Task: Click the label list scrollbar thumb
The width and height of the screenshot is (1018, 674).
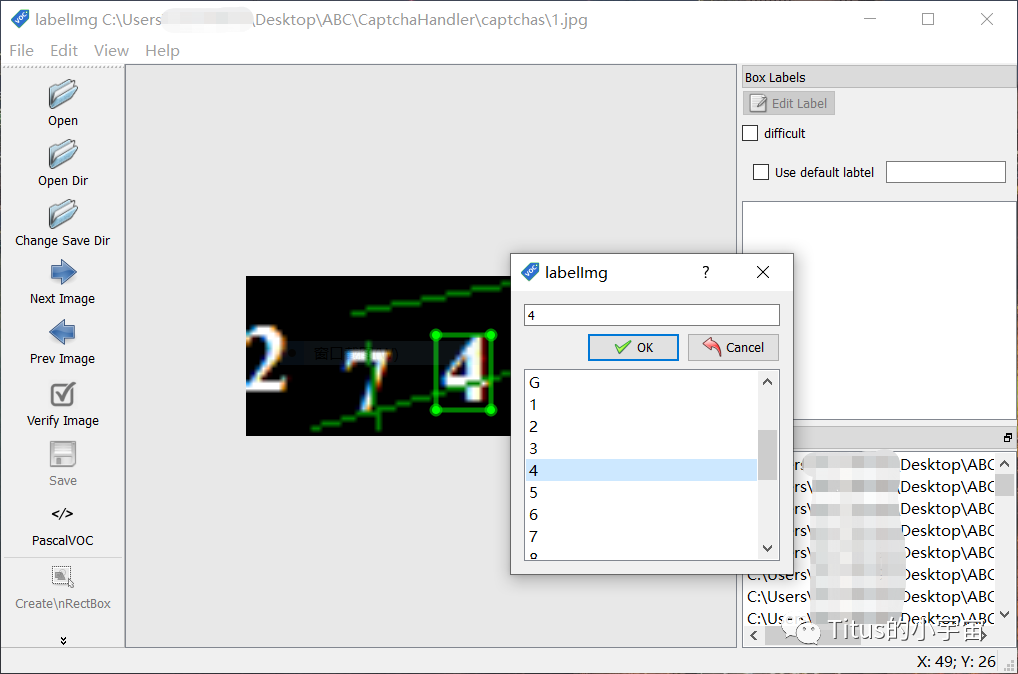Action: (767, 455)
